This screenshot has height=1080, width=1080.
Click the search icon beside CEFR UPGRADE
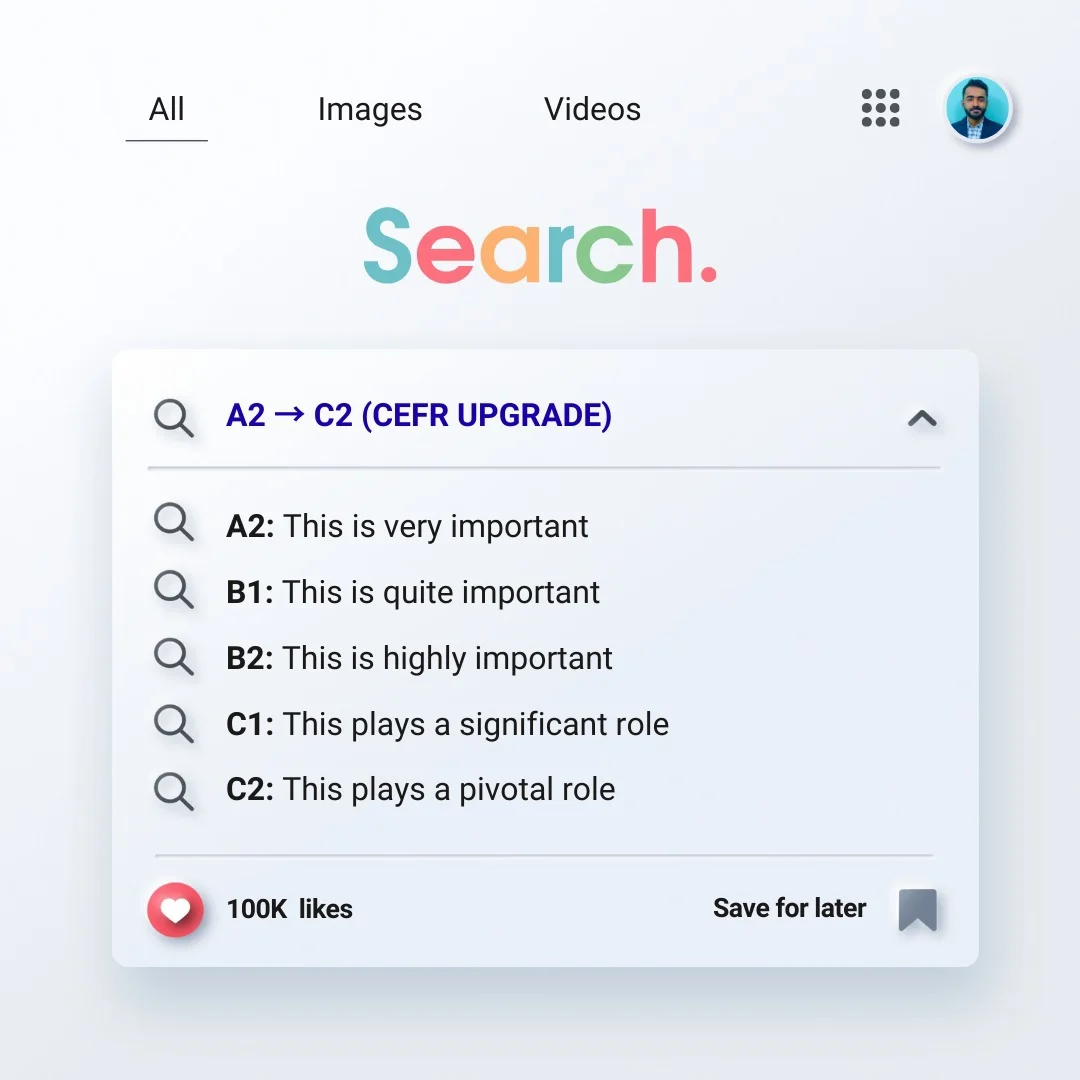174,417
